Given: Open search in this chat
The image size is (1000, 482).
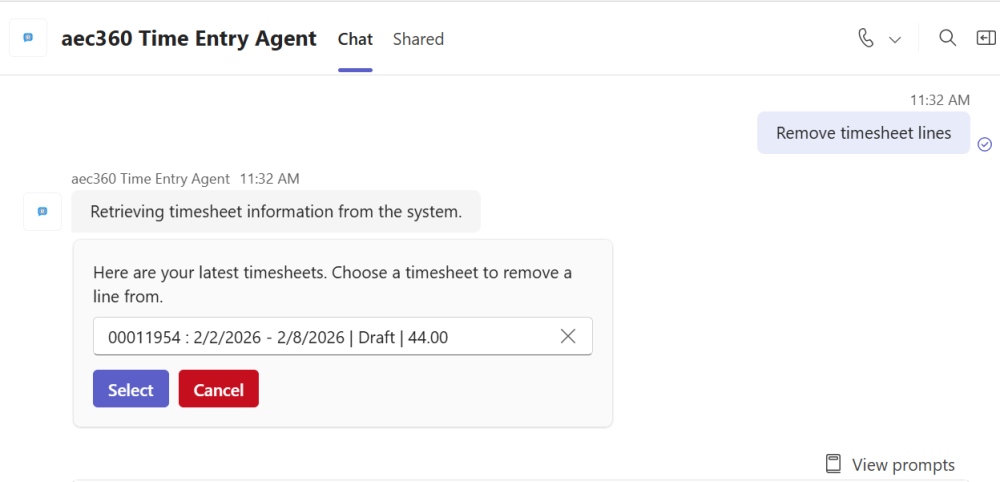Looking at the screenshot, I should point(947,38).
